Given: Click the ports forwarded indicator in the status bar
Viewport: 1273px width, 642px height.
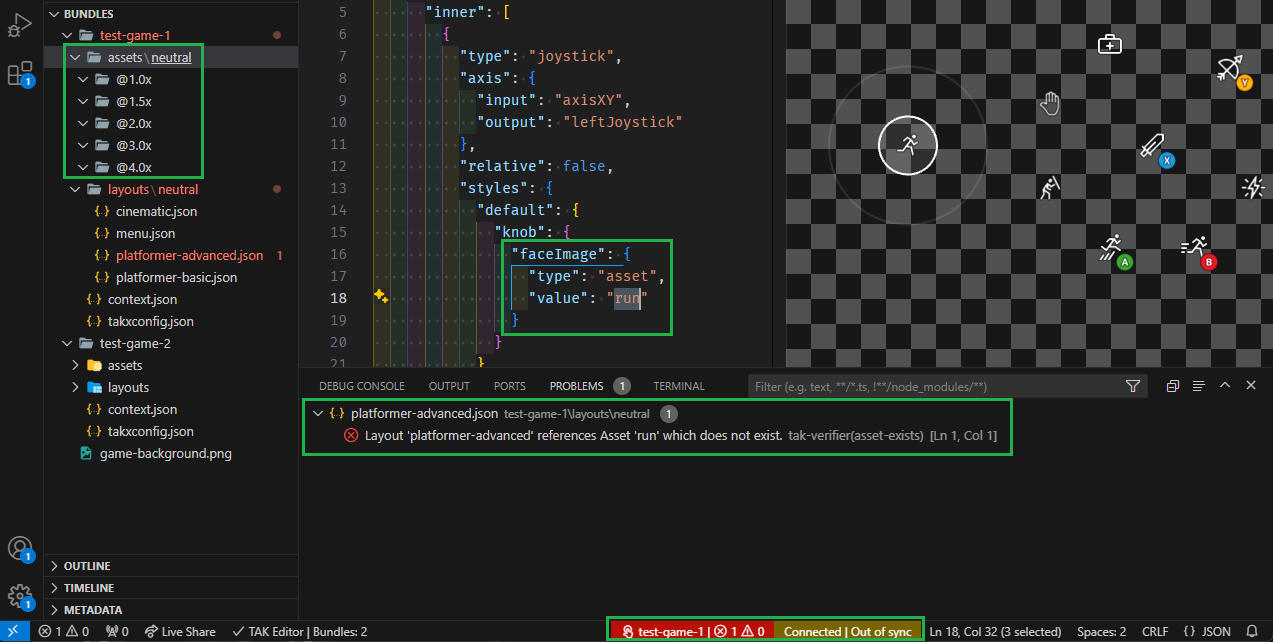Looking at the screenshot, I should coord(117,631).
